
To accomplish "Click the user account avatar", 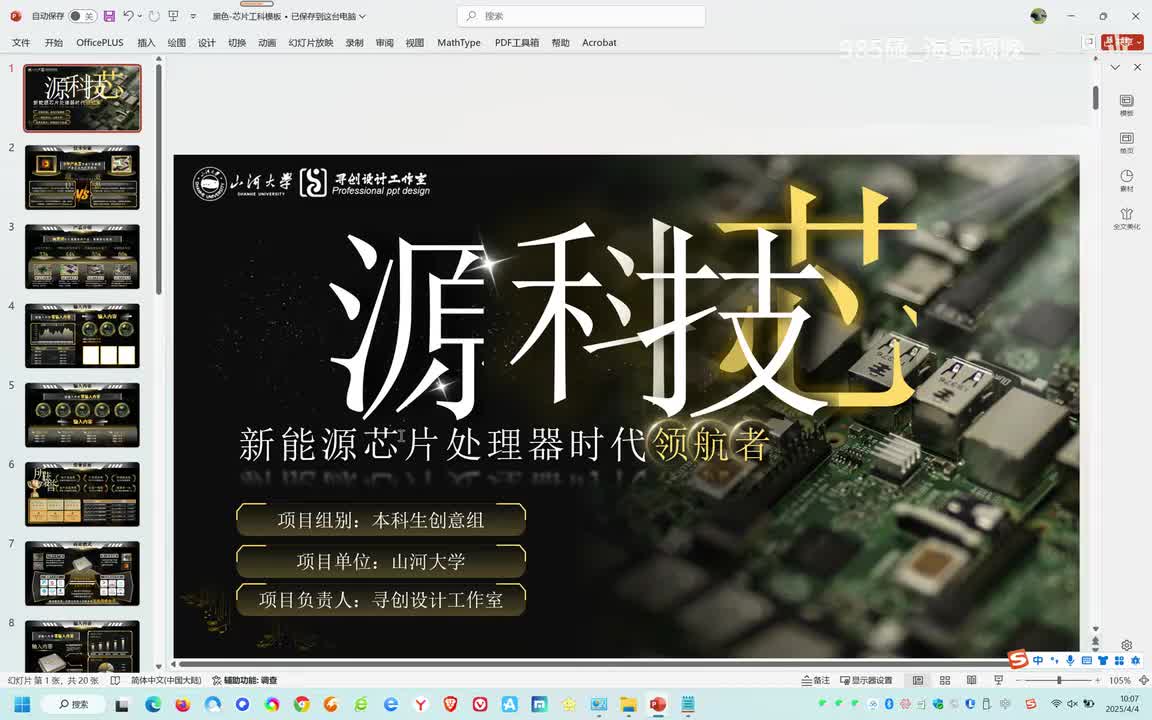I will pos(1038,16).
